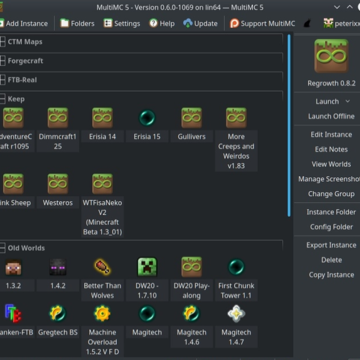This screenshot has height=360, width=360.
Task: Click the Add Instance toolbar button
Action: (24, 24)
